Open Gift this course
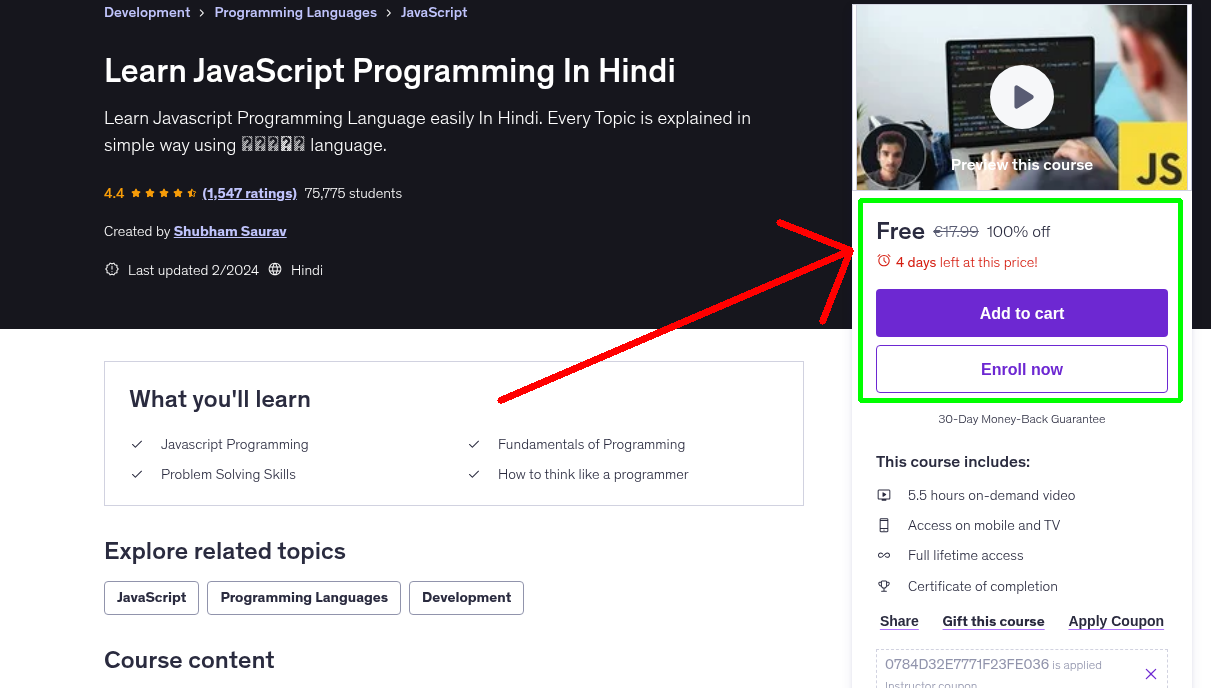Image resolution: width=1211 pixels, height=688 pixels. 993,621
